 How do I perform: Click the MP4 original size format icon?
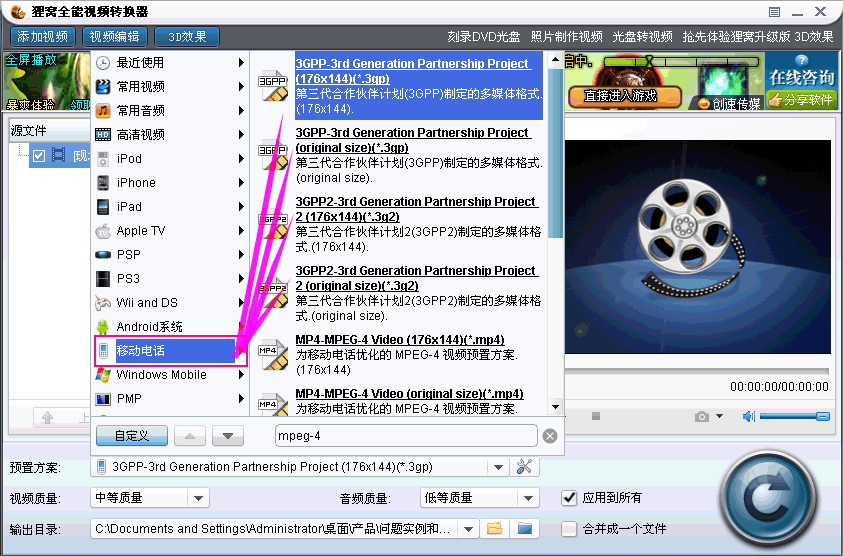[274, 404]
